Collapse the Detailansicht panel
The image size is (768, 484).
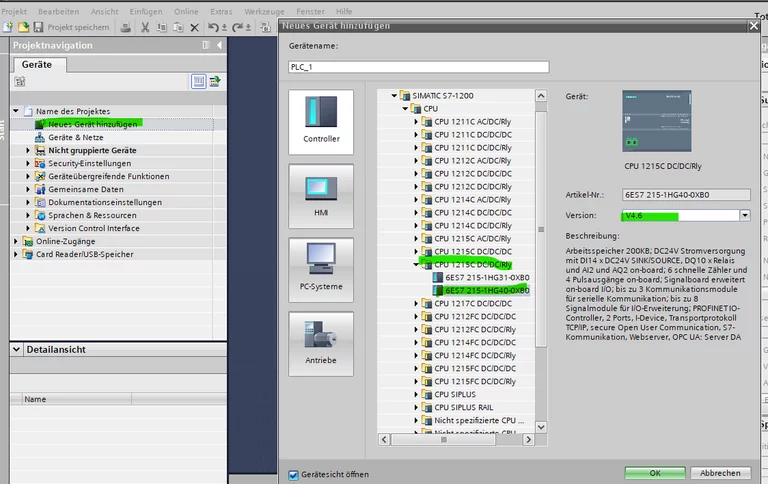click(16, 349)
